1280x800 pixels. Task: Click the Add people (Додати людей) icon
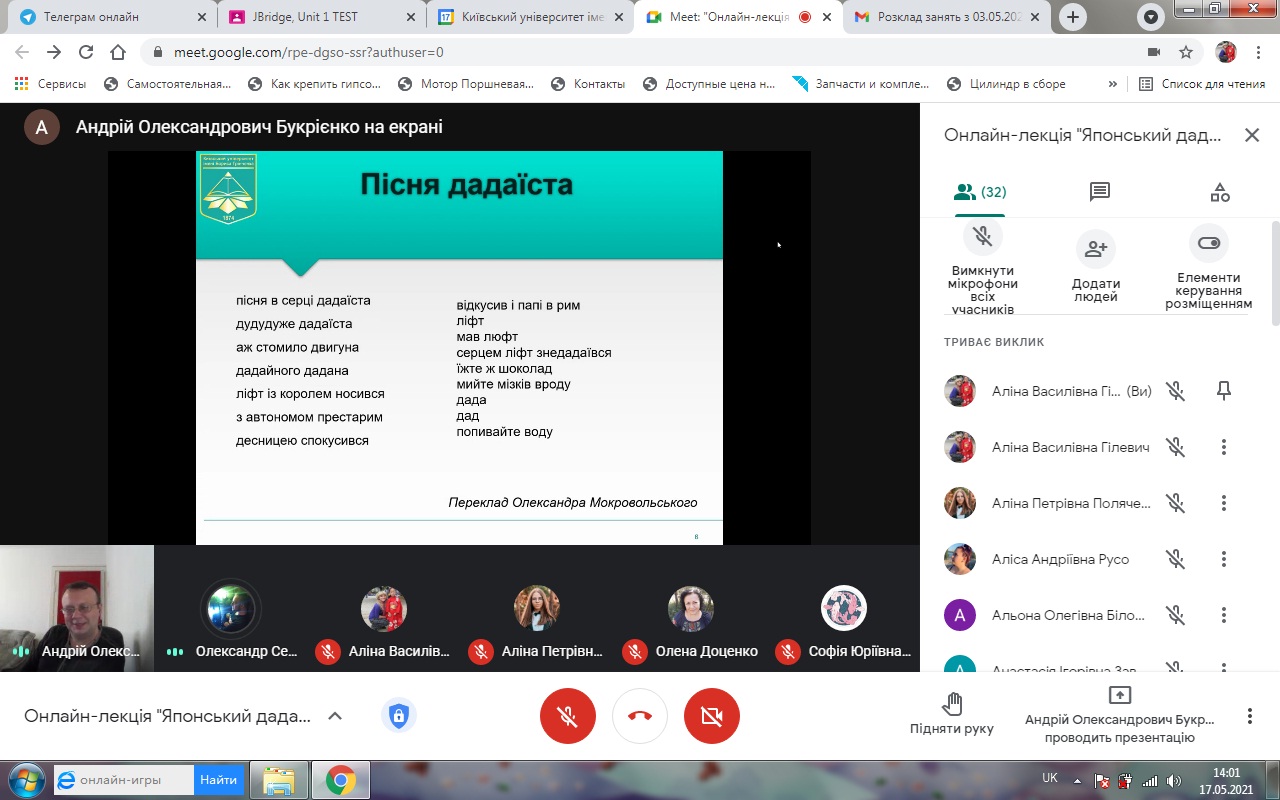point(1096,249)
